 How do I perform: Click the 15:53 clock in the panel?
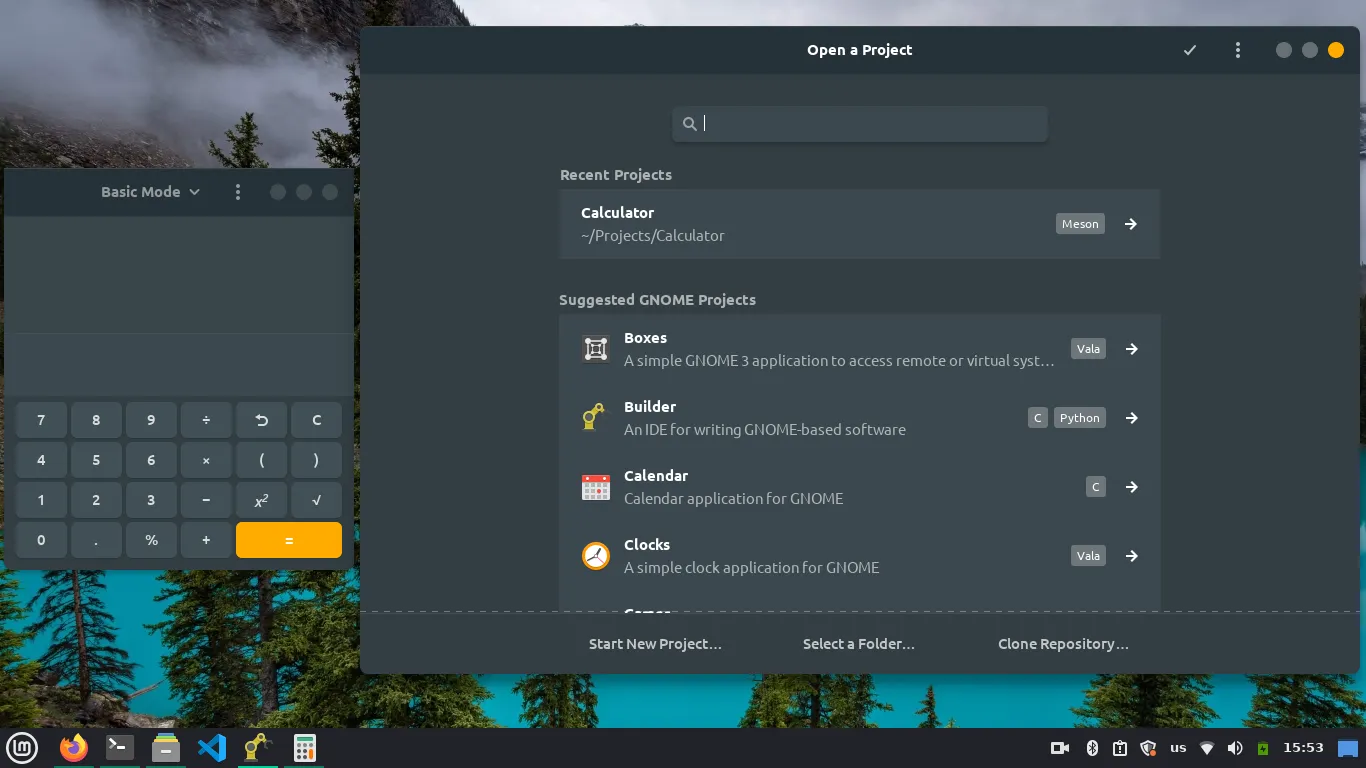pyautogui.click(x=1303, y=748)
